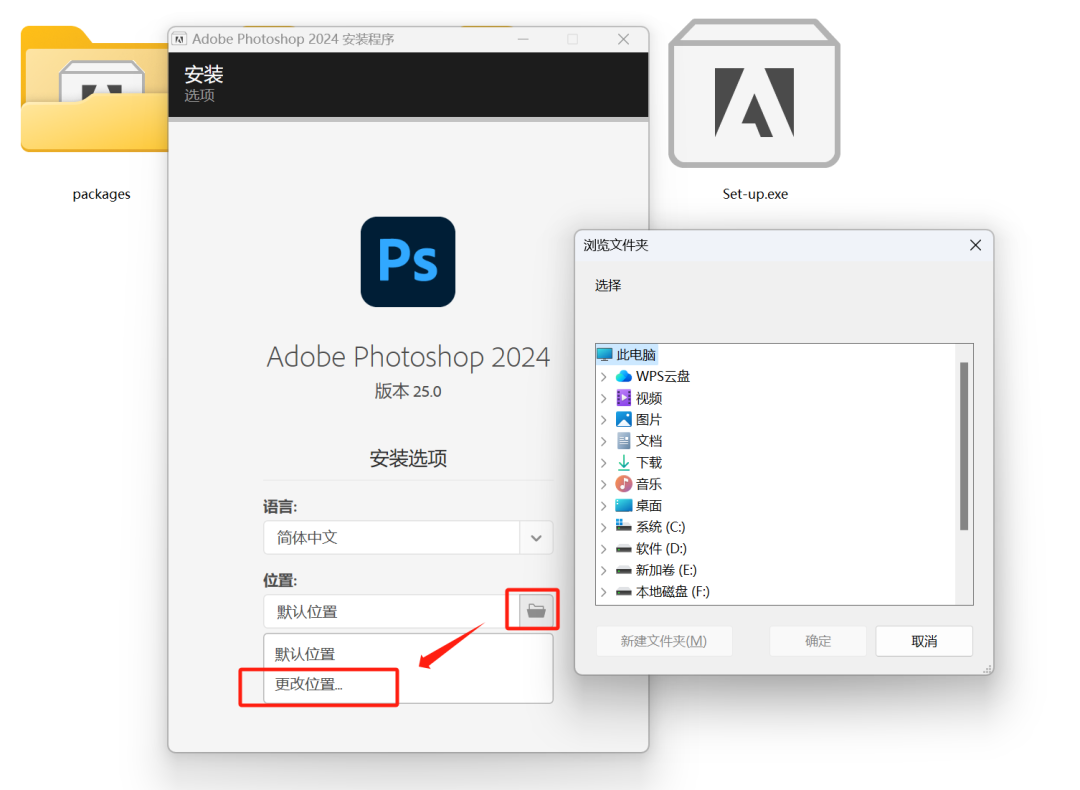
Task: Expand the 软件 (D:) drive node
Action: (x=603, y=549)
